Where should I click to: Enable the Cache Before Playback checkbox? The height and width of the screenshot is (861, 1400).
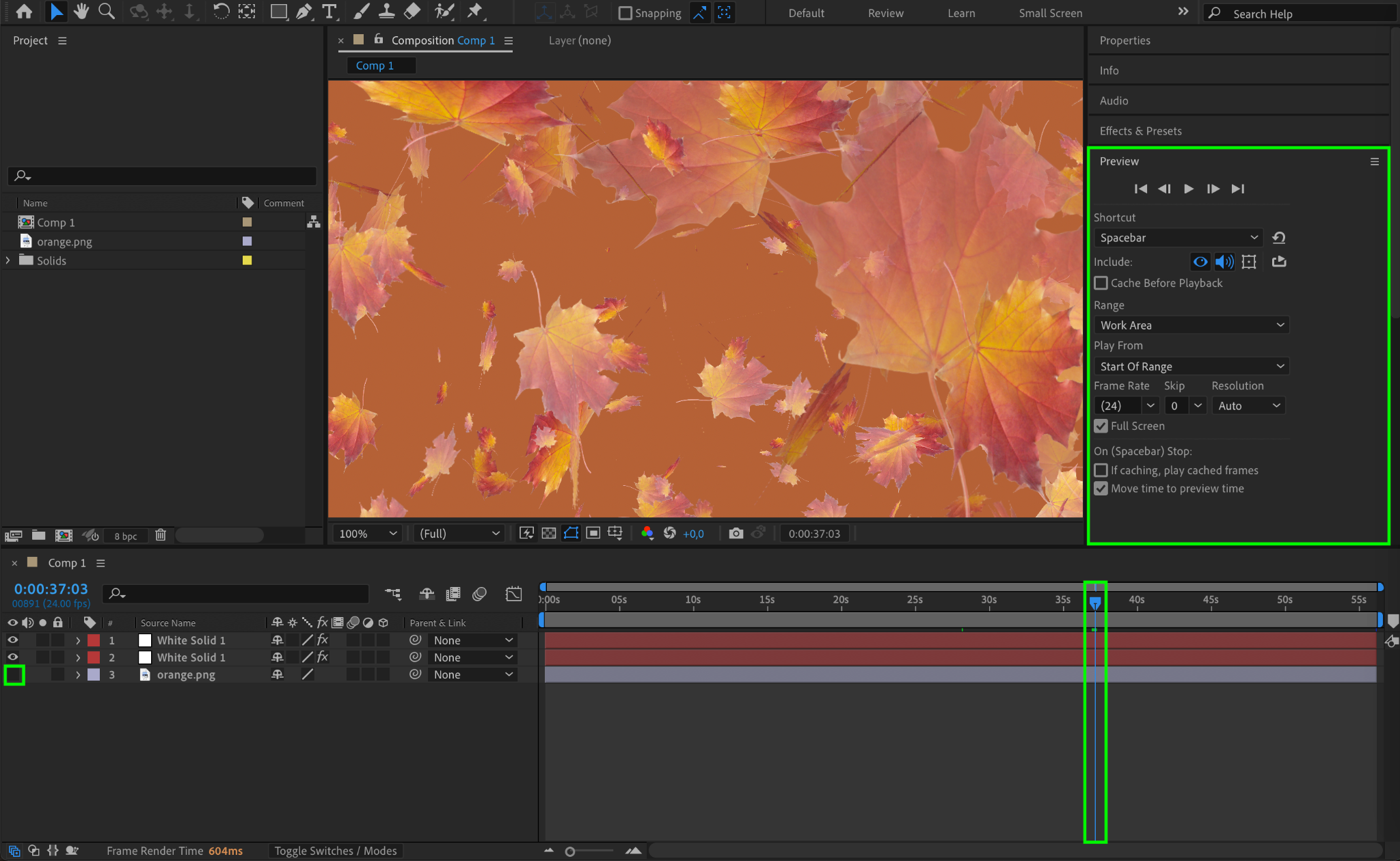point(1101,283)
